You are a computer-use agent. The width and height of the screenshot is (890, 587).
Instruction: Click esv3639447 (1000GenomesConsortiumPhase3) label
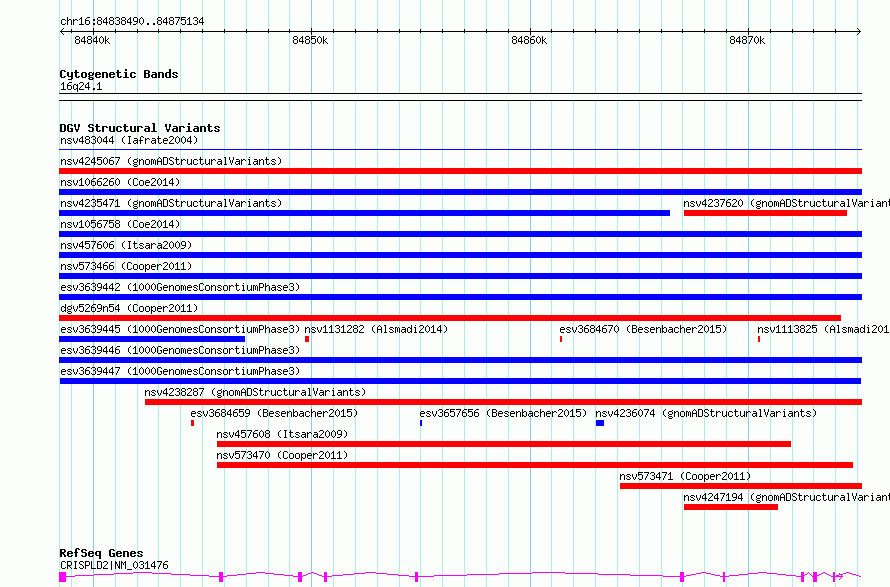(180, 371)
